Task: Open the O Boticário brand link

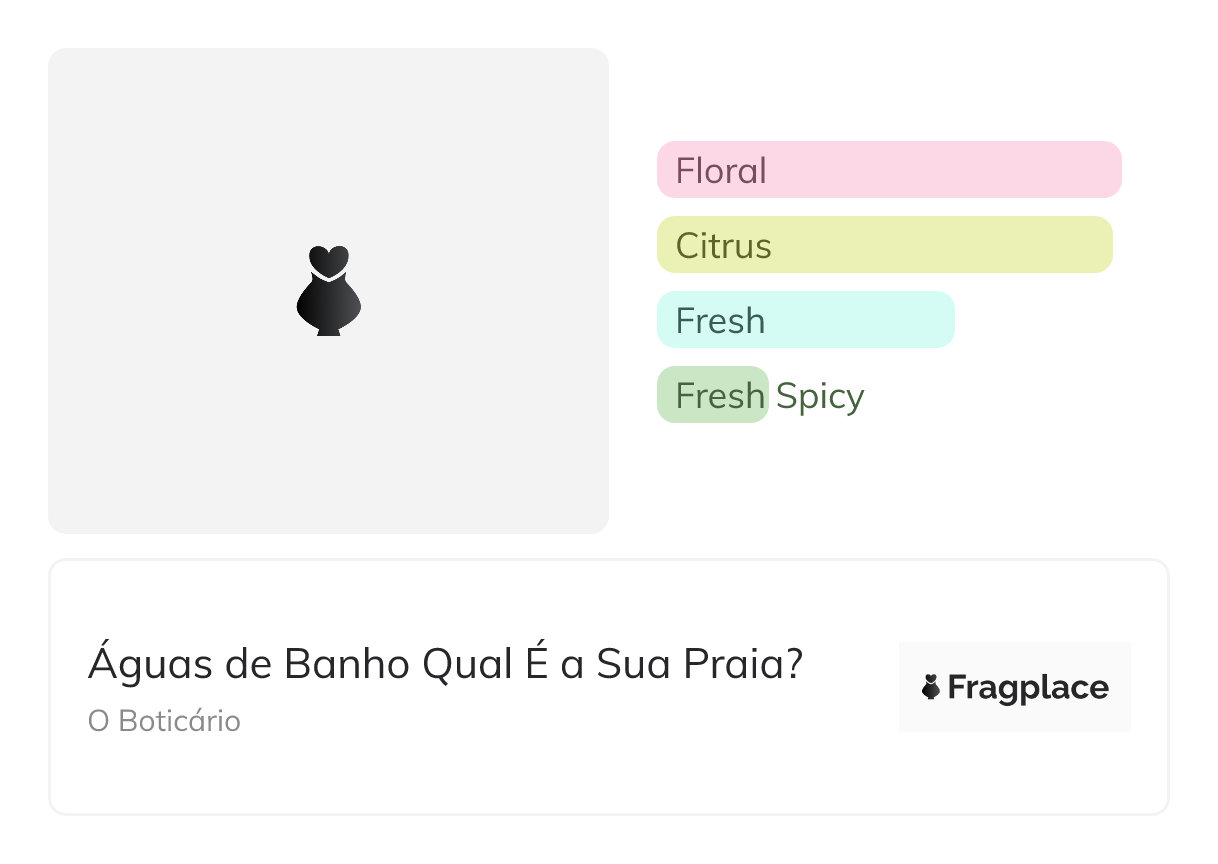Action: (164, 721)
